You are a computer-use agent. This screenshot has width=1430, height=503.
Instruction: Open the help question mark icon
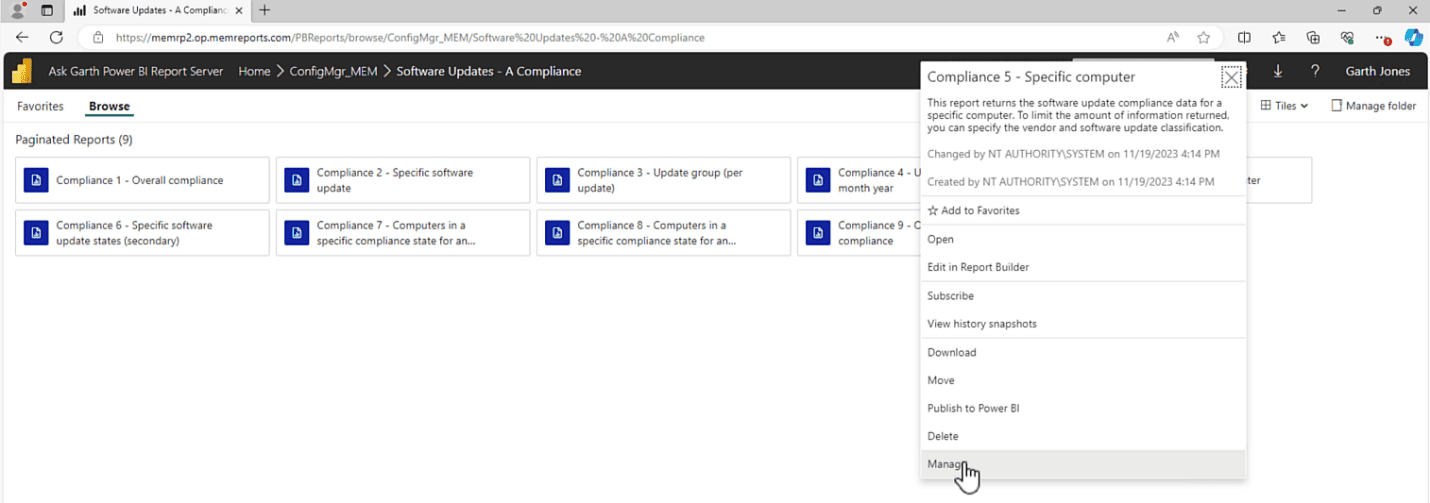[x=1315, y=71]
